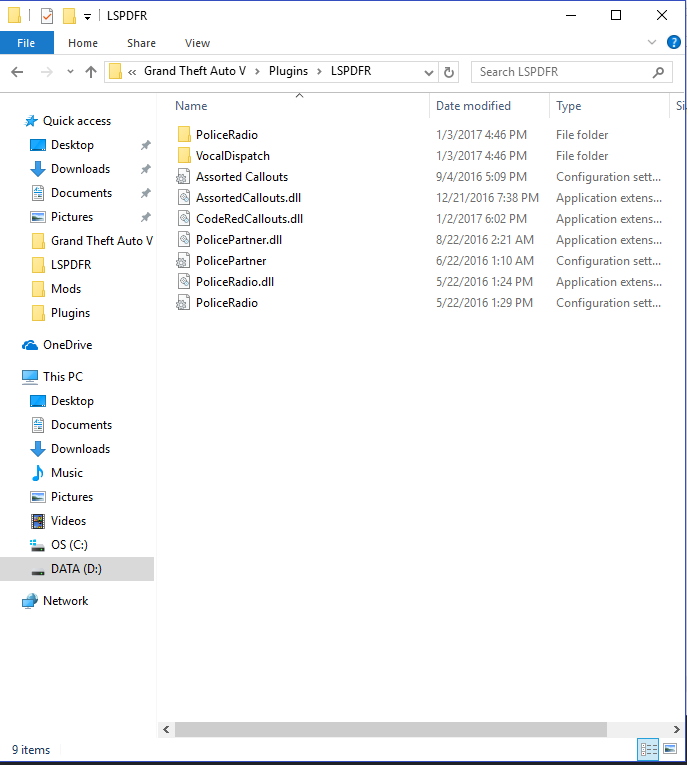This screenshot has width=687, height=765.
Task: Switch to the Share ribbon tab
Action: click(x=141, y=43)
